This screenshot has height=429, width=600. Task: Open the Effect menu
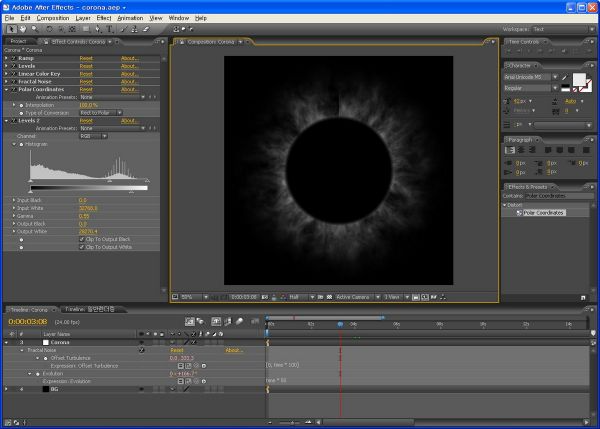tap(103, 18)
